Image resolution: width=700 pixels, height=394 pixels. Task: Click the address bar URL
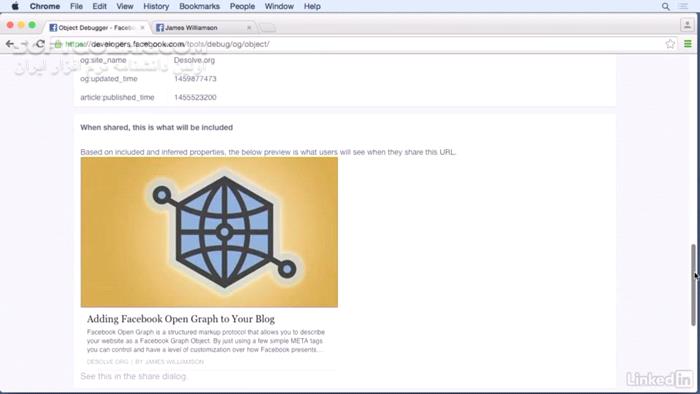click(x=167, y=44)
